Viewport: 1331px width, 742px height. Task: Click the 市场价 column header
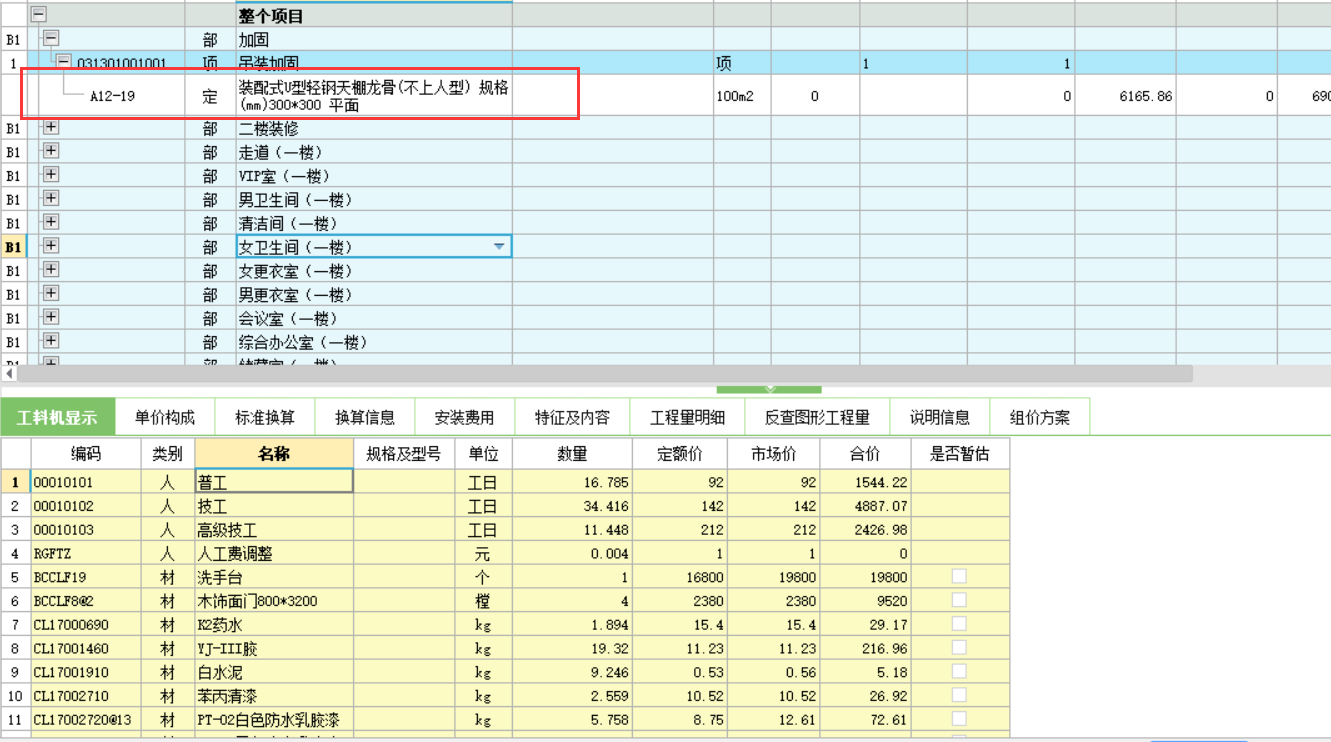click(773, 453)
